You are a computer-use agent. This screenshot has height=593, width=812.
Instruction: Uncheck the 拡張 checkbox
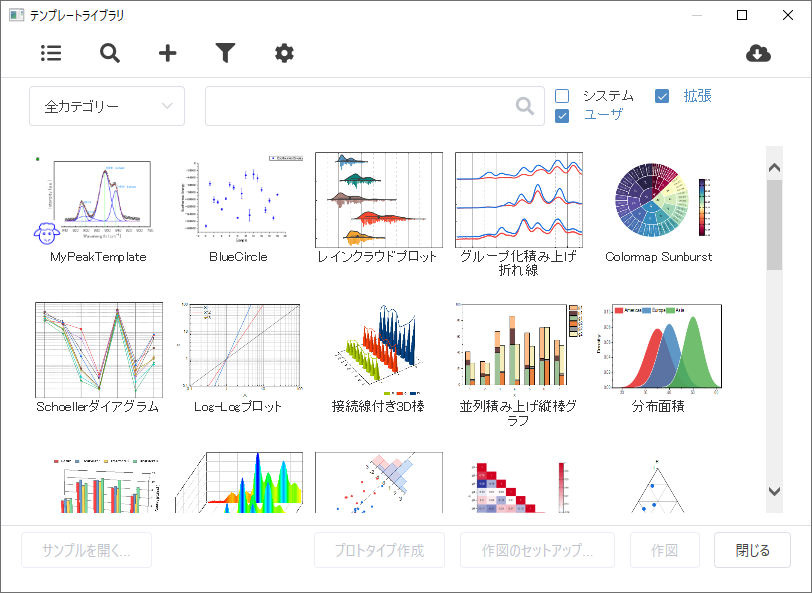tap(662, 96)
